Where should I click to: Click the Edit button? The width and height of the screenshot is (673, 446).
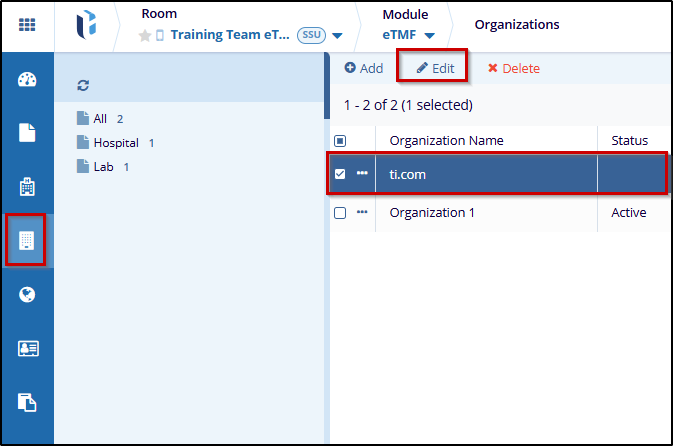coord(435,68)
